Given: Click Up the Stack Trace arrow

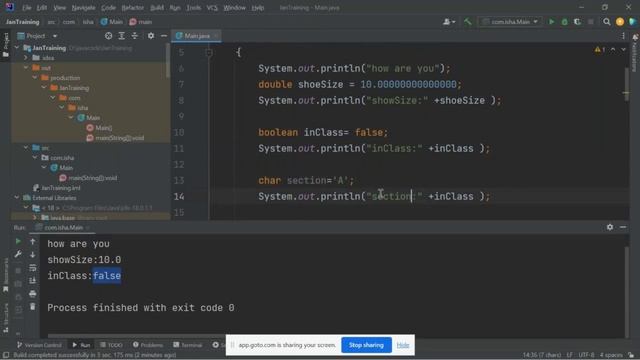Looking at the screenshot, I should pyautogui.click(x=33, y=241).
